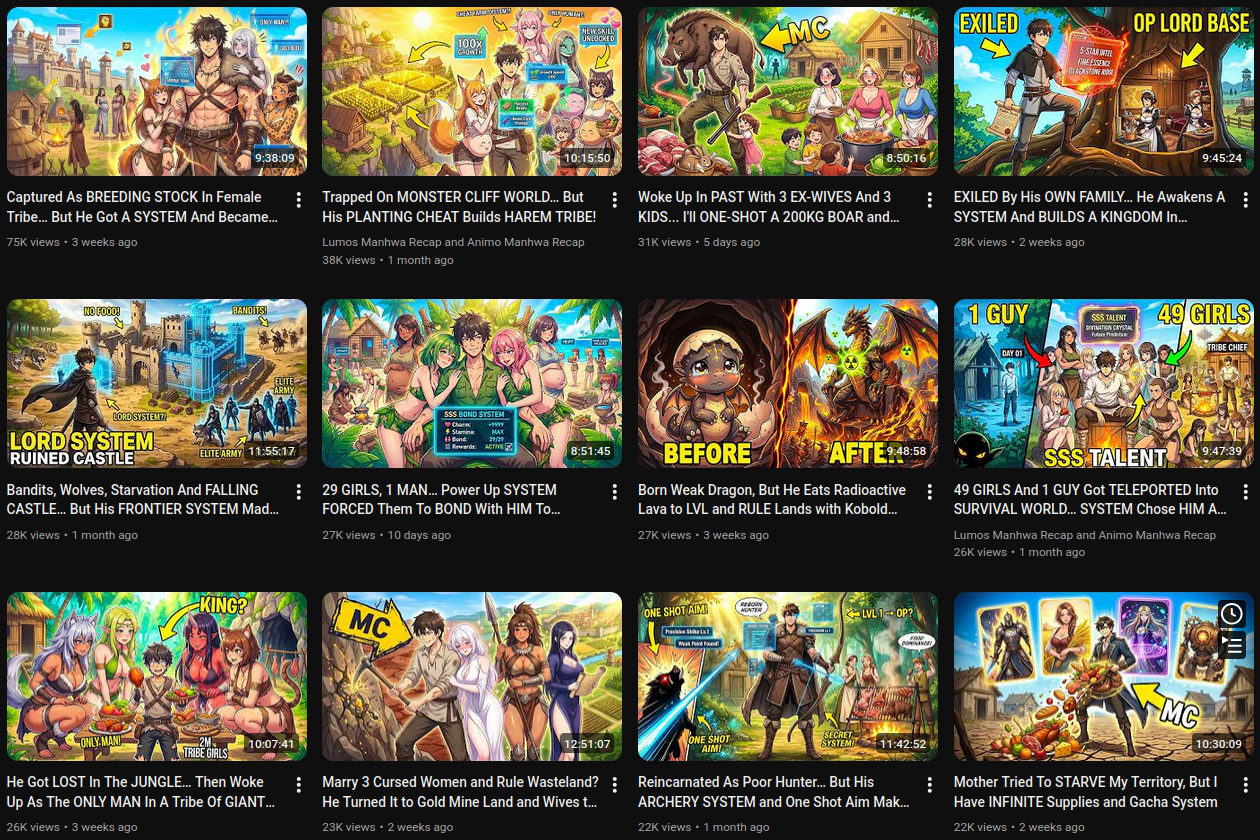
Task: Open the dragon "BEFORE / AFTER" thumbnail
Action: click(788, 383)
